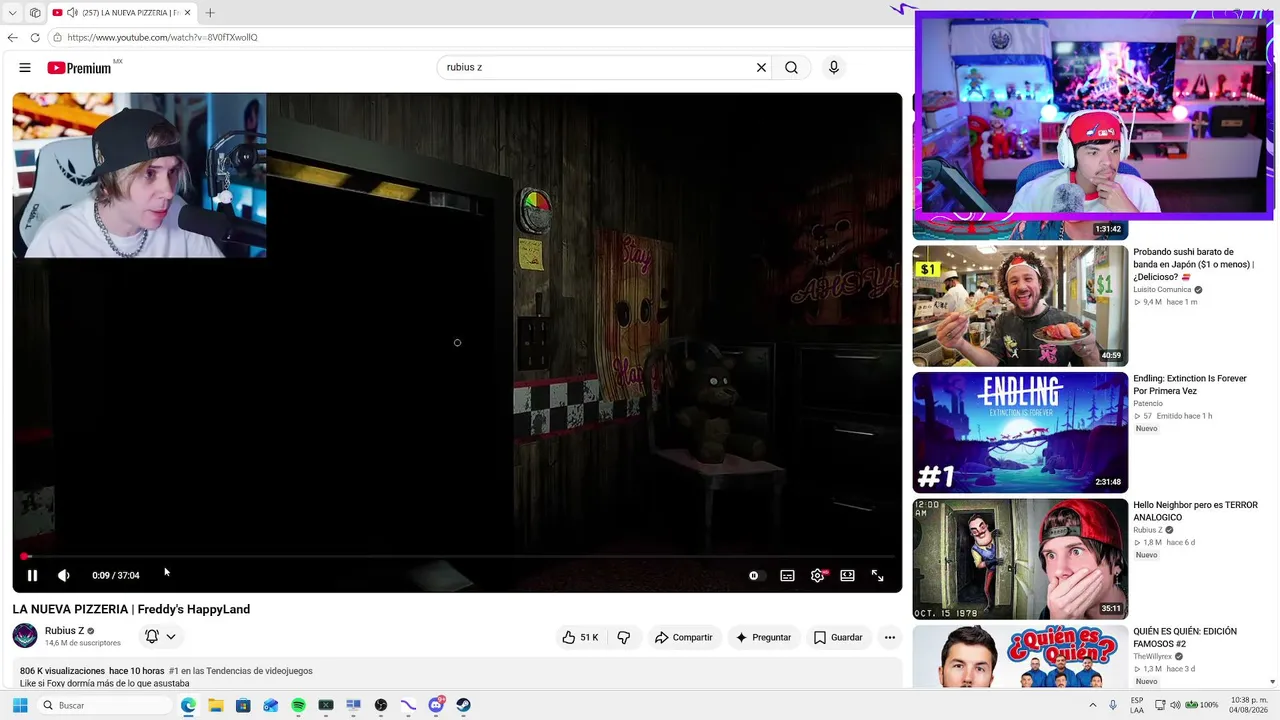1280x720 pixels.
Task: Click the video title LA NUEVA PIZZERIA
Action: (131, 609)
